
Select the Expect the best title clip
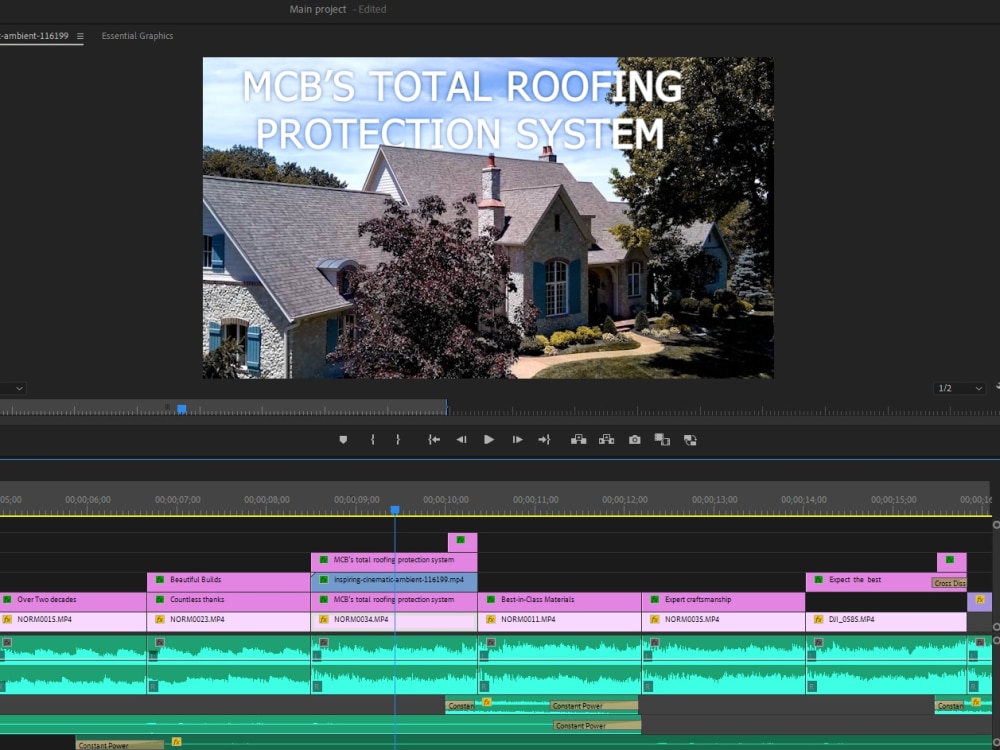click(x=868, y=580)
